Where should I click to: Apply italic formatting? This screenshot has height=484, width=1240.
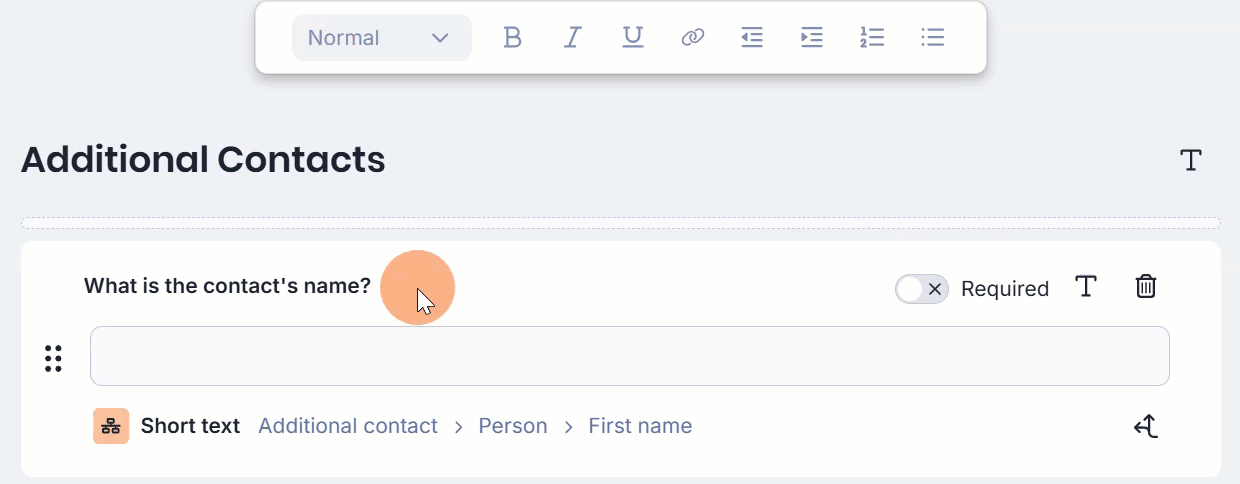(x=572, y=38)
